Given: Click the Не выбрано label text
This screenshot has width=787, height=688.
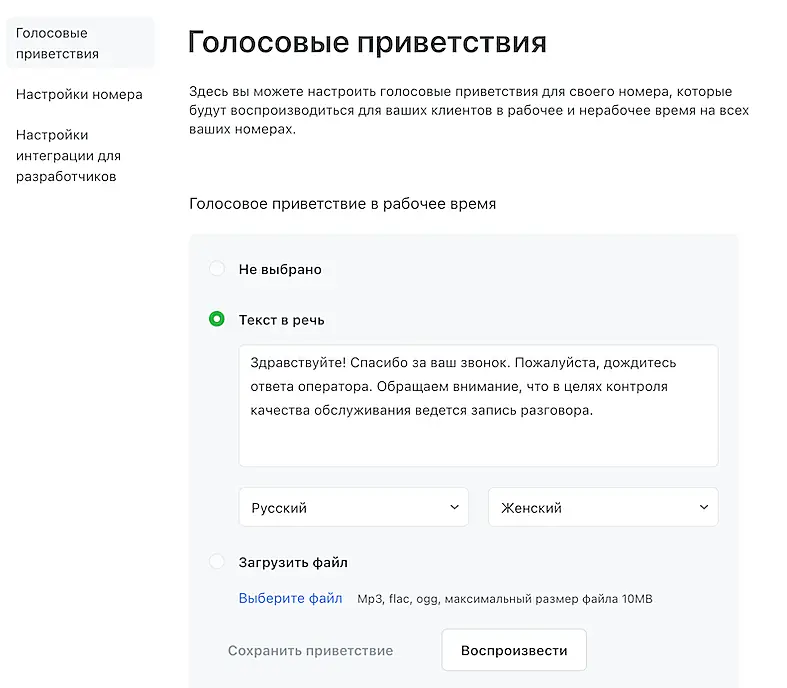Looking at the screenshot, I should 280,269.
